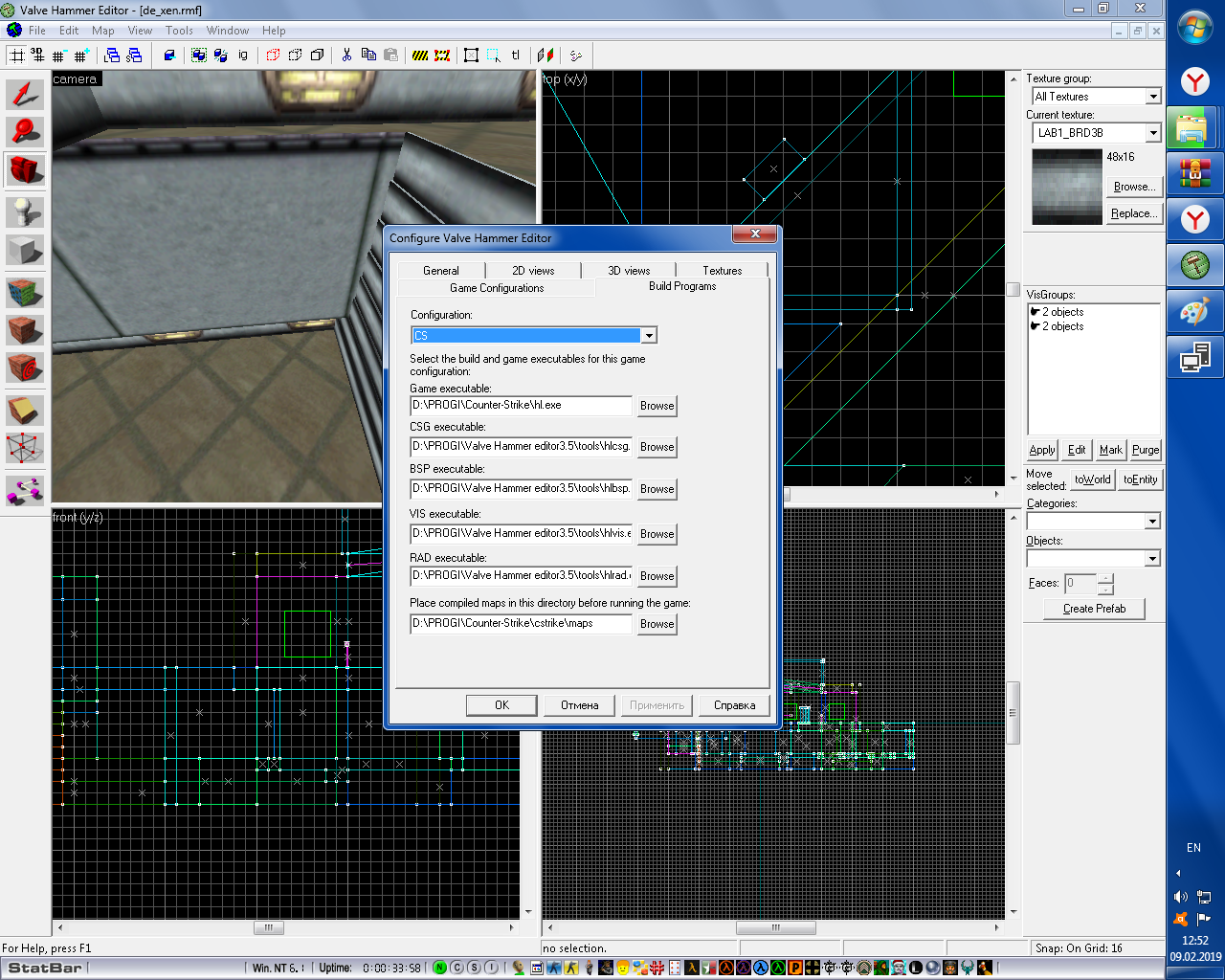1225x980 pixels.
Task: Choose the Apply Current Texture tool
Action: click(25, 329)
